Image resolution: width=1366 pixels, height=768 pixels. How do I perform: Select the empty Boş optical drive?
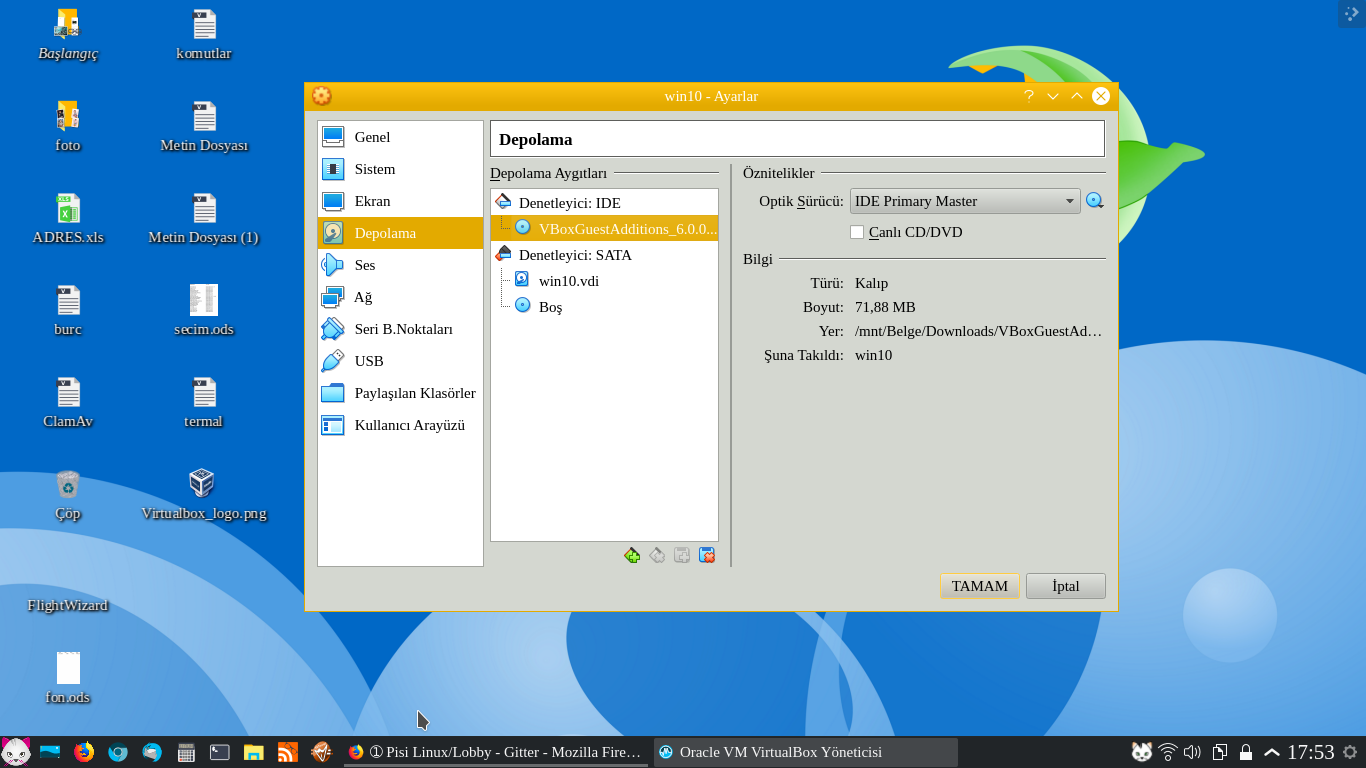[550, 307]
